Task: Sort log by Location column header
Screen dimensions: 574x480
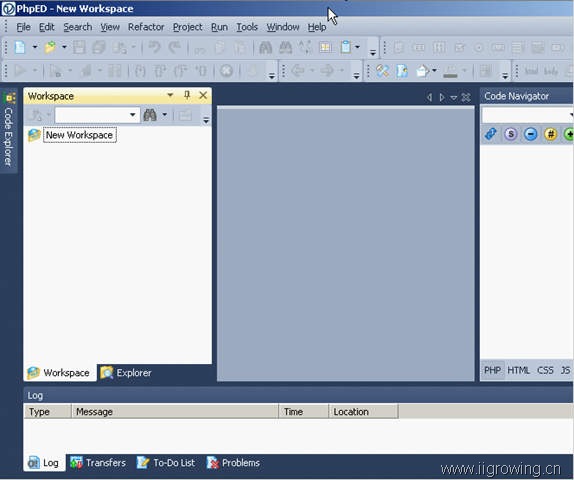Action: (363, 412)
